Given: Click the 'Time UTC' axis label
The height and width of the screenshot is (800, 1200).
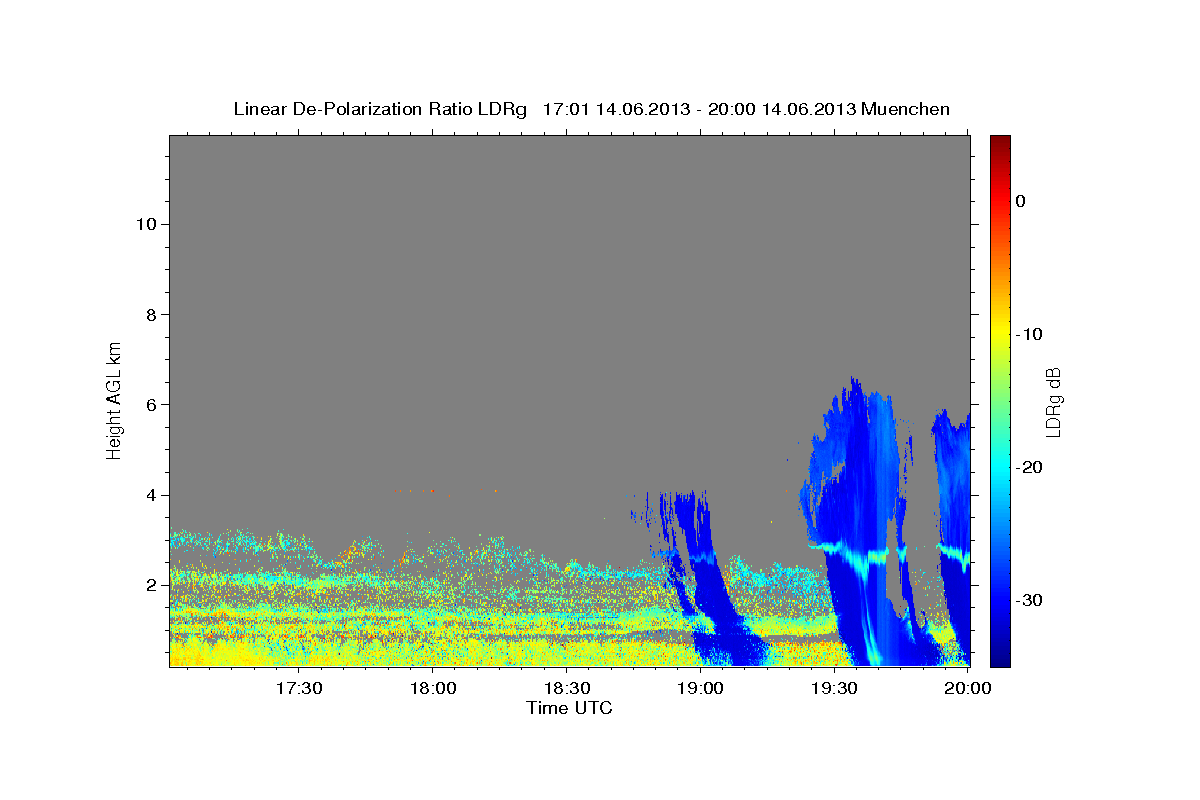Looking at the screenshot, I should (569, 708).
